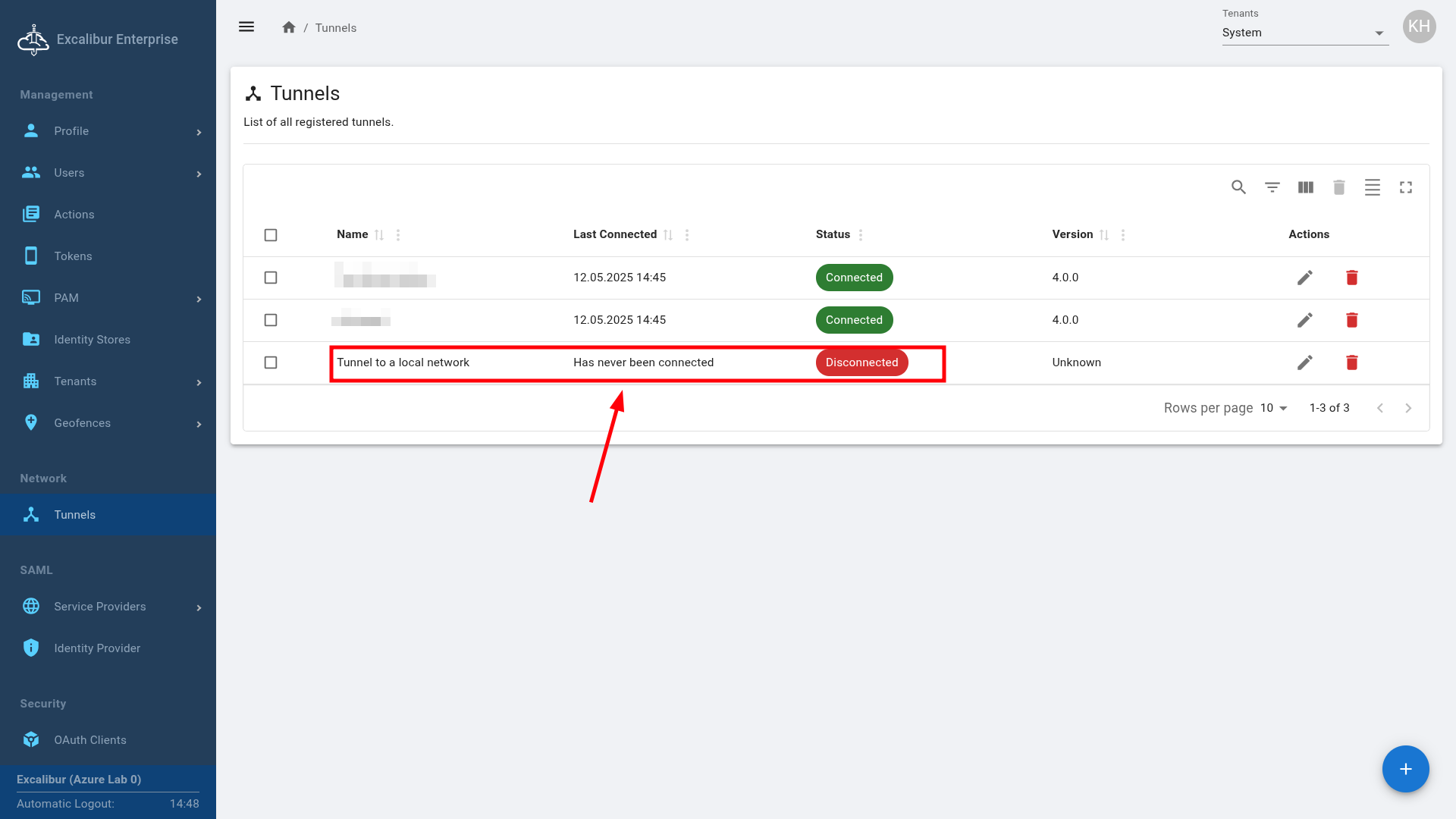Click the blue add tunnel plus button
This screenshot has width=1456, height=819.
[x=1405, y=769]
